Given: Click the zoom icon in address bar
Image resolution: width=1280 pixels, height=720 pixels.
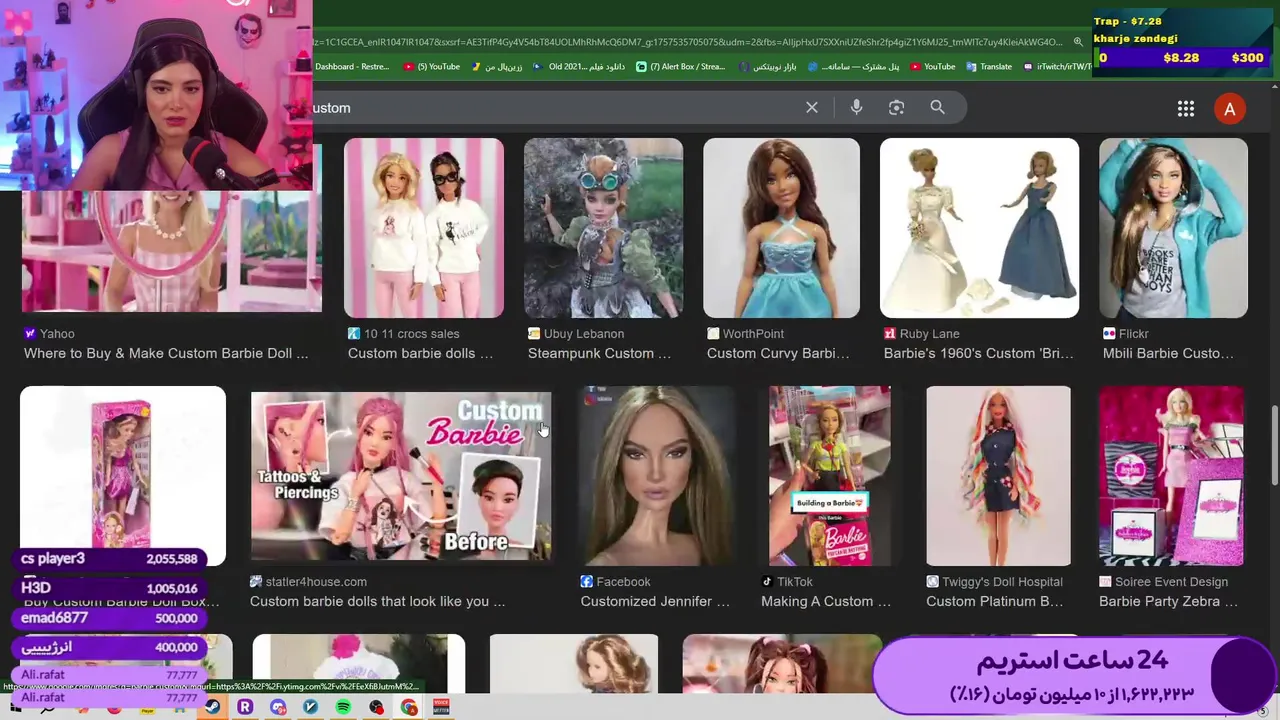Looking at the screenshot, I should pyautogui.click(x=1078, y=42).
